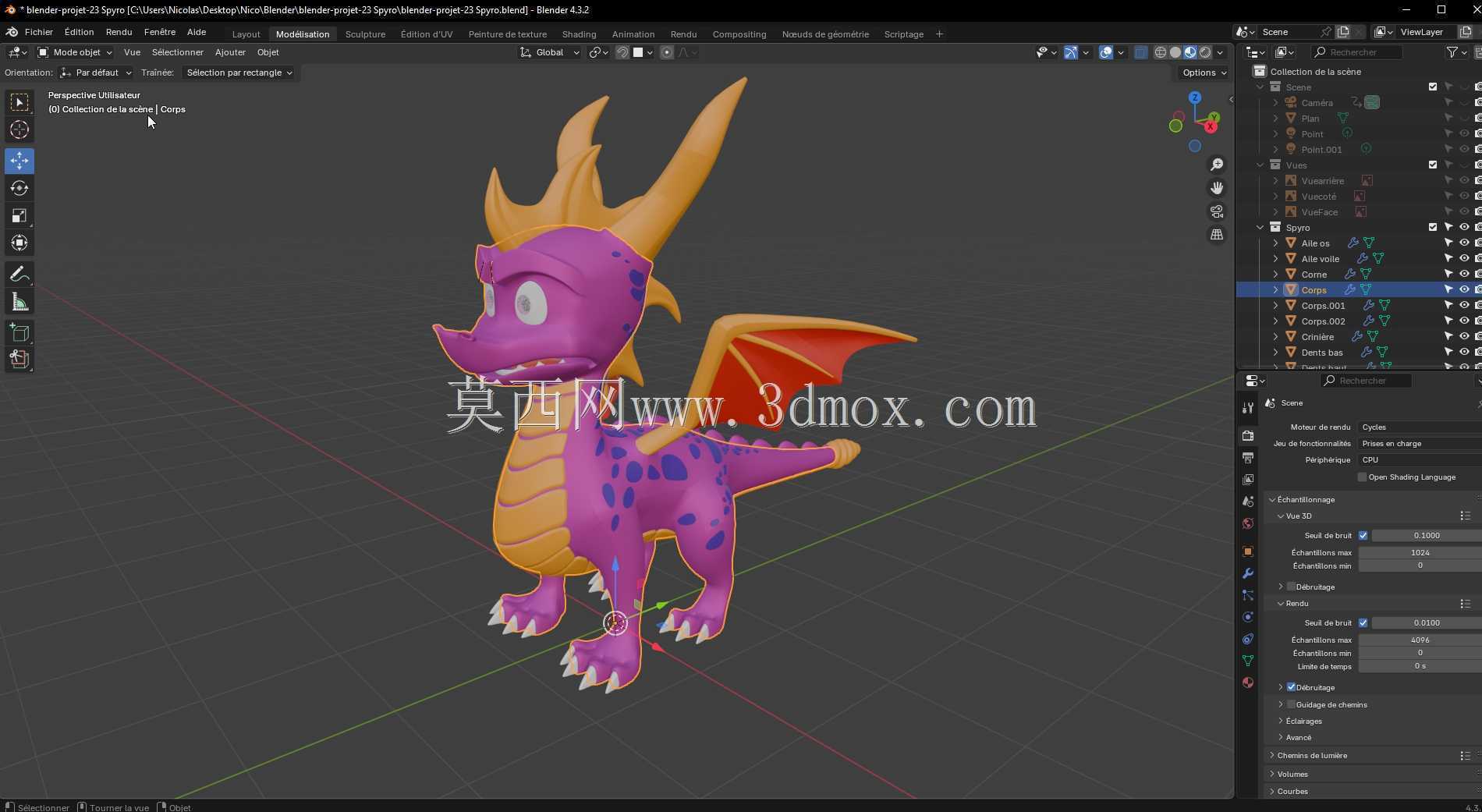
Task: Open the Material properties tab
Action: (1248, 683)
